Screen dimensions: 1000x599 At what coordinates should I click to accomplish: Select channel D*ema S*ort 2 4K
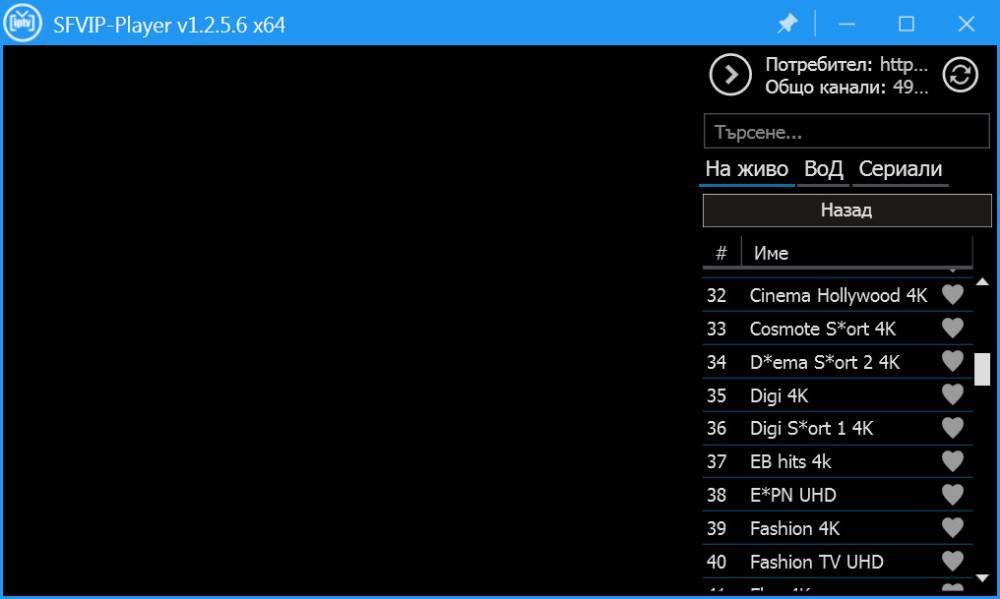click(x=838, y=362)
